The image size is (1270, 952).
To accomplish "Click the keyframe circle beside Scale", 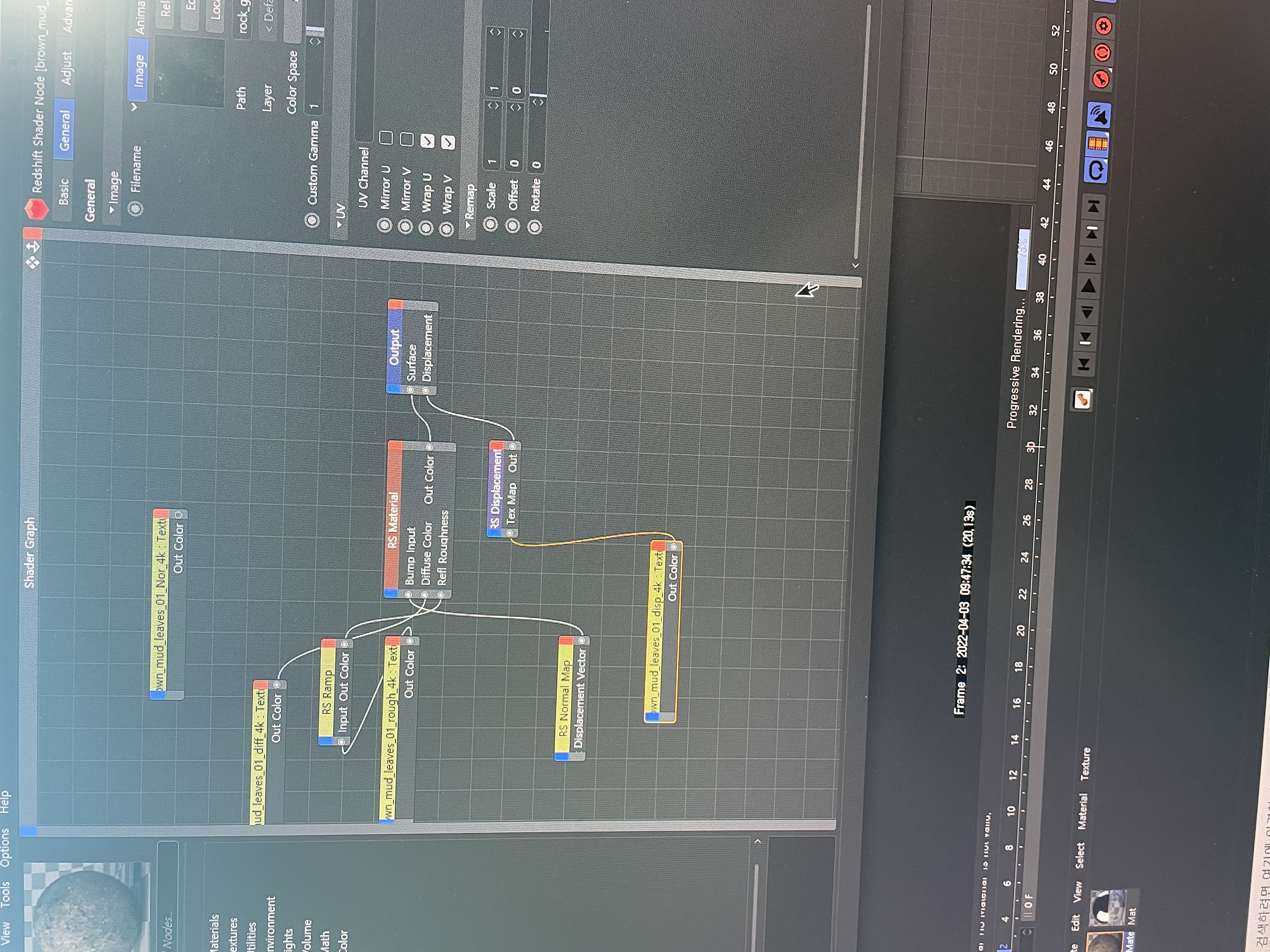I will (x=490, y=224).
